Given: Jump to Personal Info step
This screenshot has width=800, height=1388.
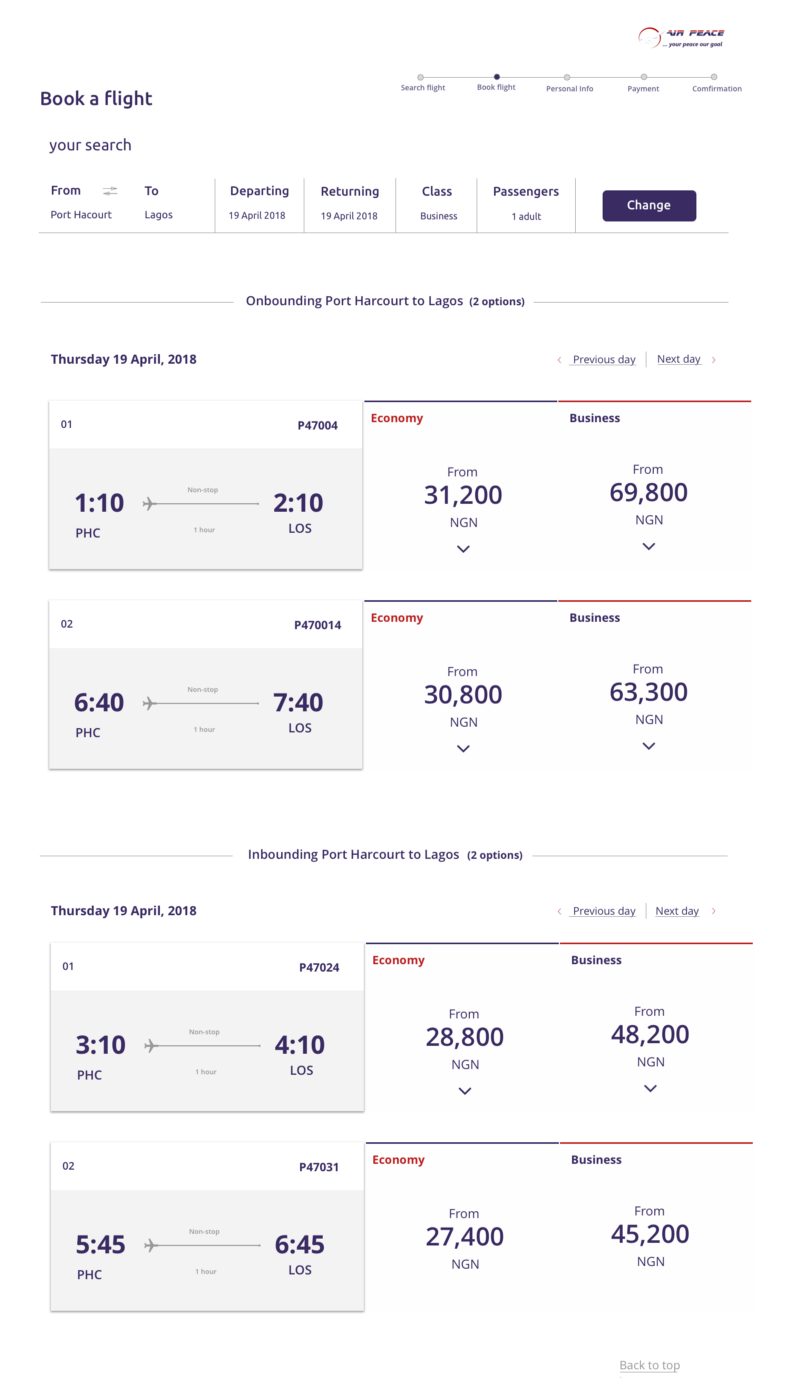Looking at the screenshot, I should (567, 78).
